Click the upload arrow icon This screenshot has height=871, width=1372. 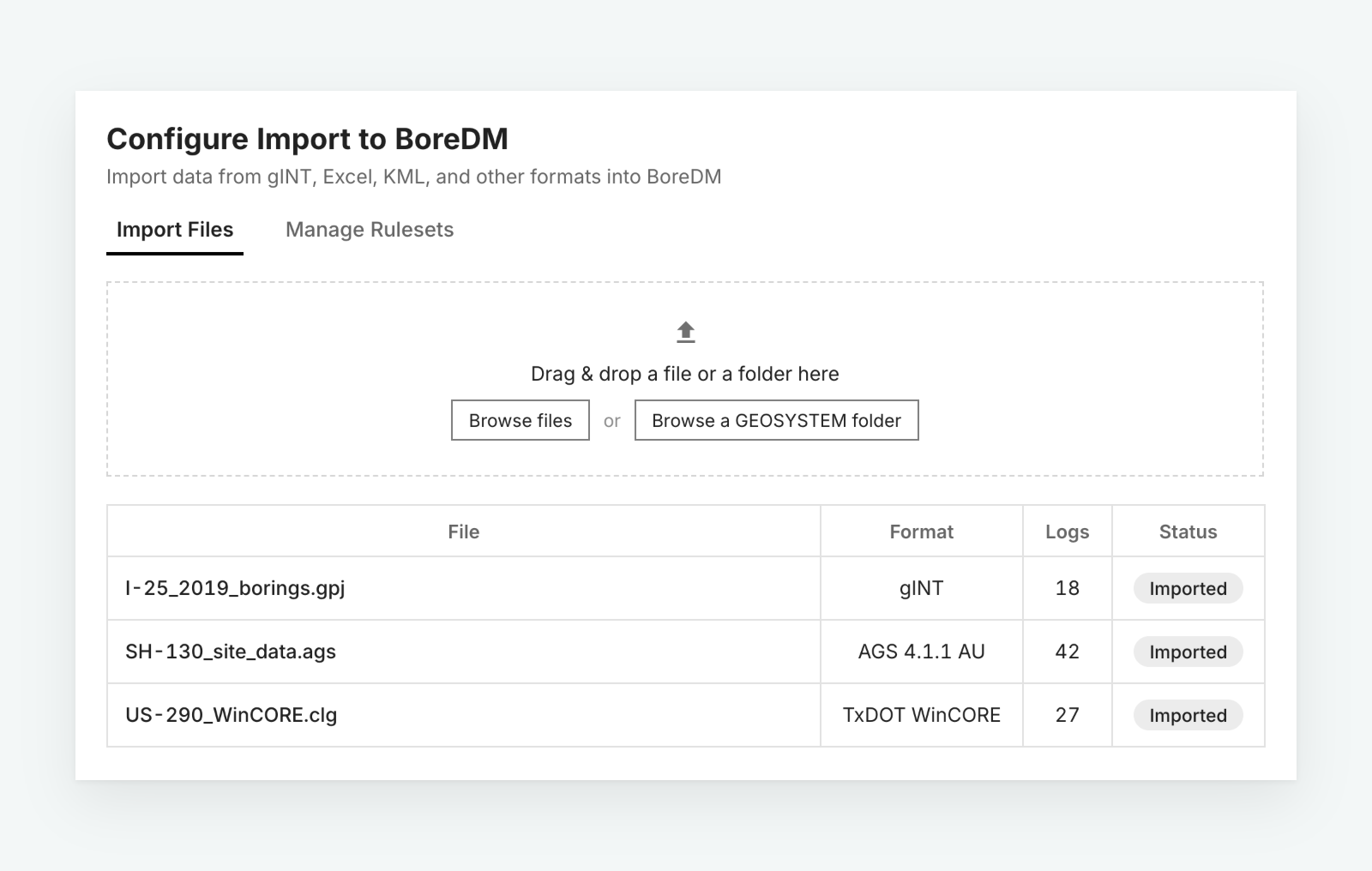point(685,333)
